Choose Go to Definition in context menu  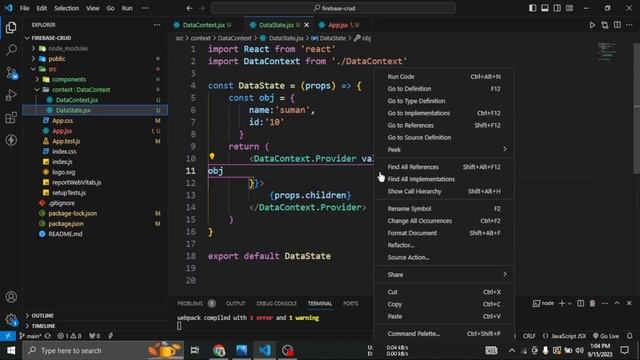pos(444,89)
